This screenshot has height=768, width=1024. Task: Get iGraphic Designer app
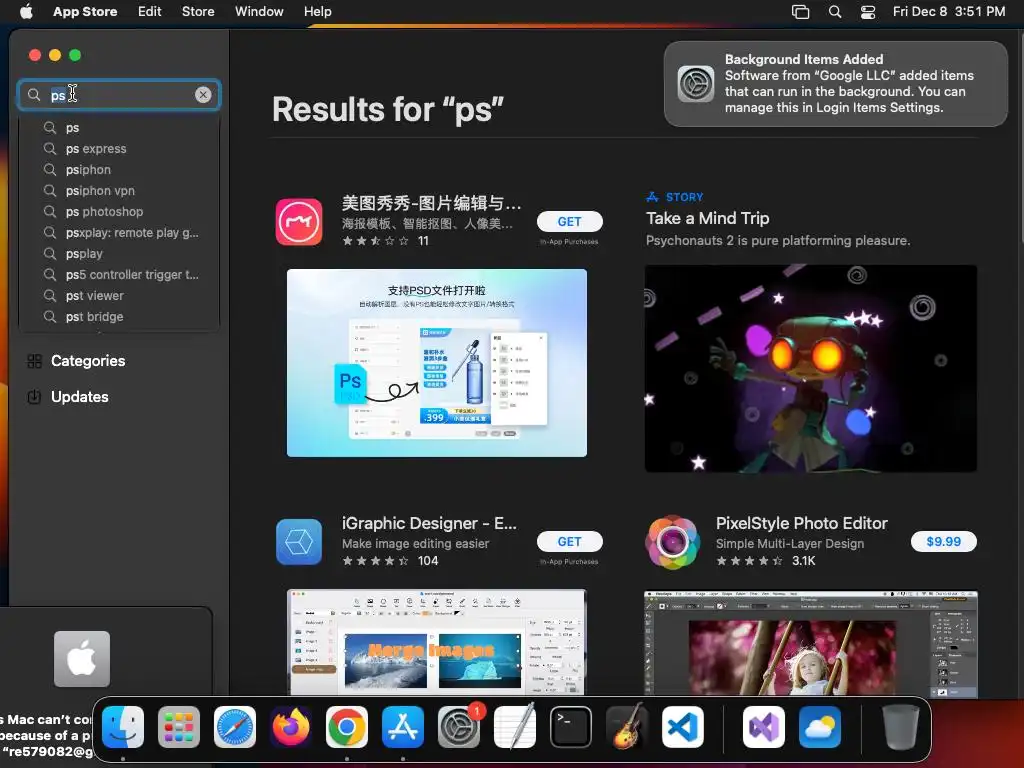[569, 541]
